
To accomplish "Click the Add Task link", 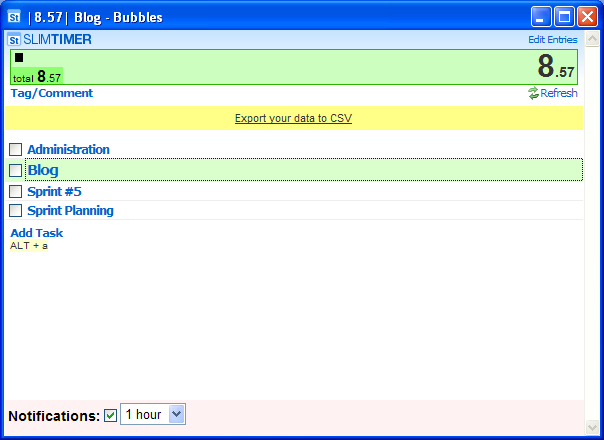I will tap(37, 233).
